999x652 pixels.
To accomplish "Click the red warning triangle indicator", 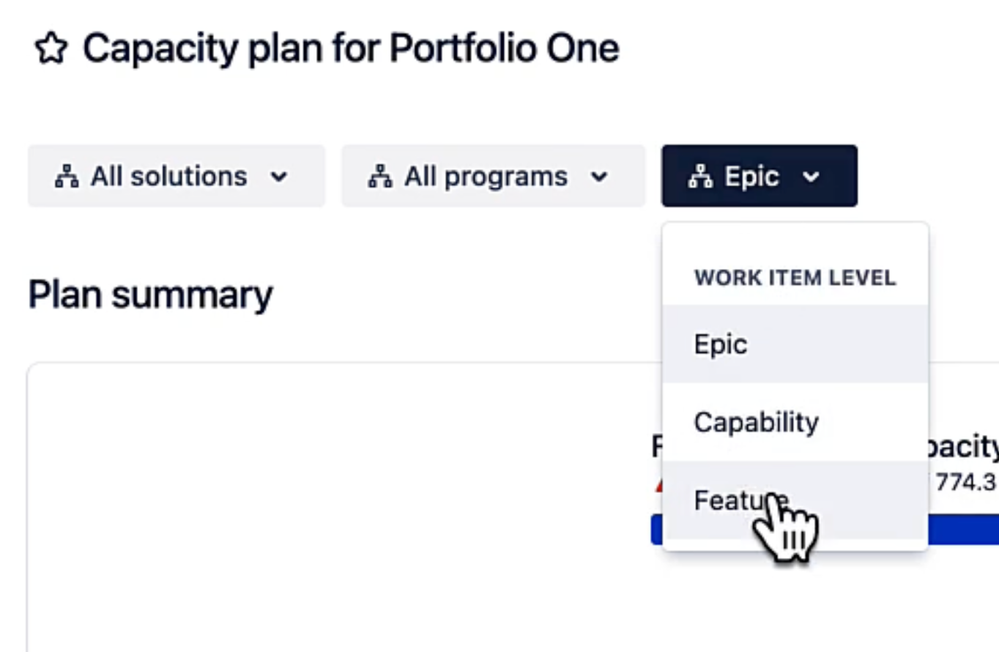I will (x=658, y=486).
